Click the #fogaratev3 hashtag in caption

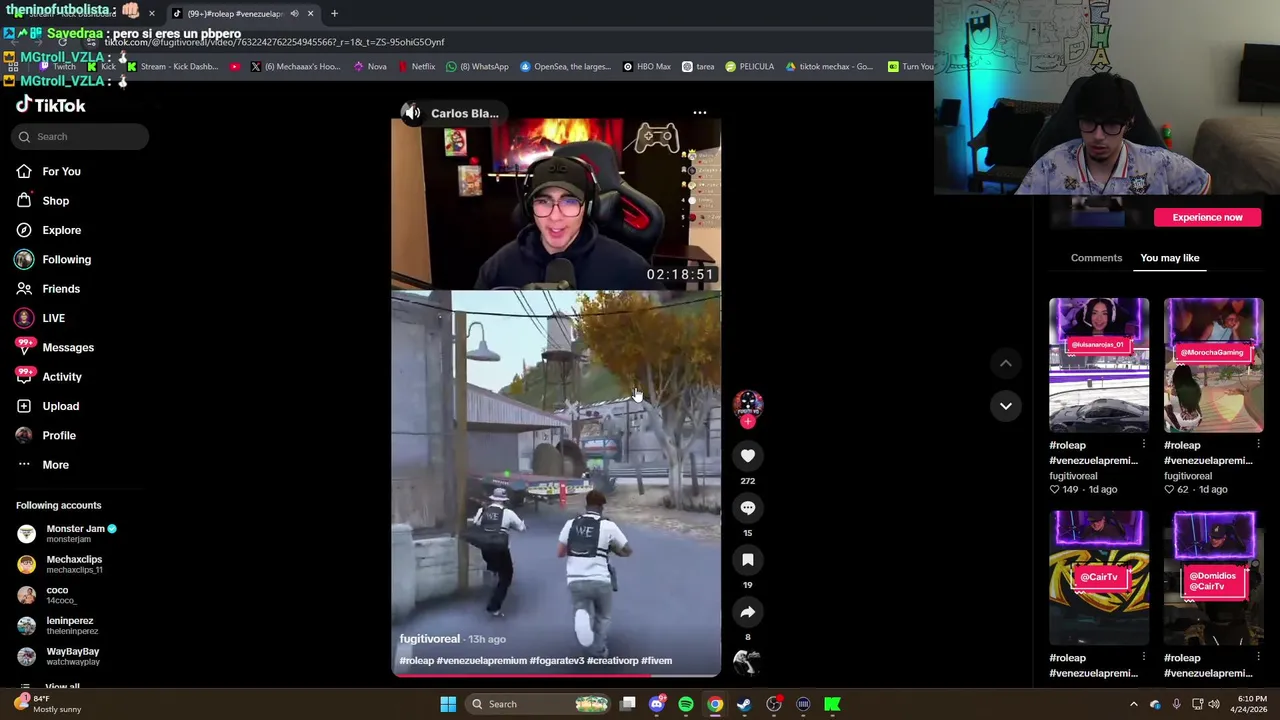[556, 661]
